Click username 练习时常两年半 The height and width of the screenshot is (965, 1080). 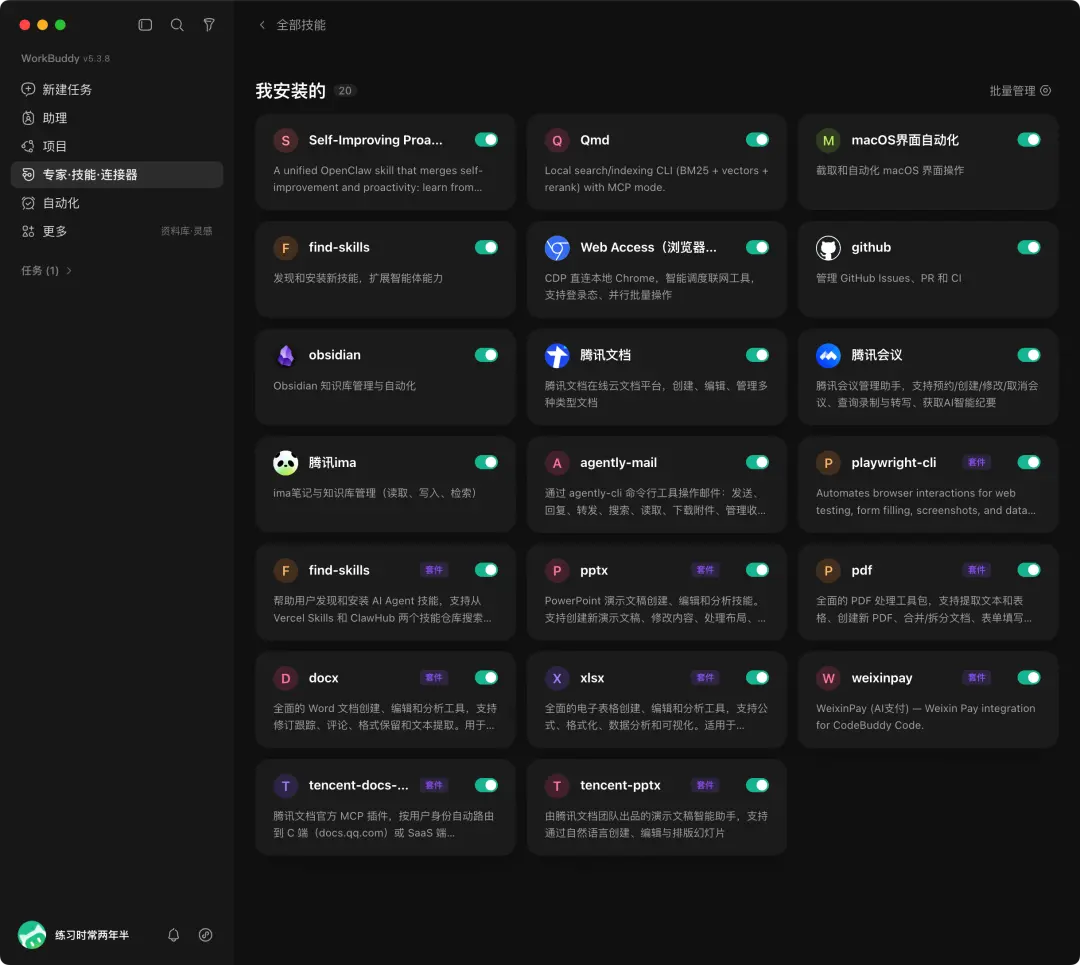click(x=92, y=935)
